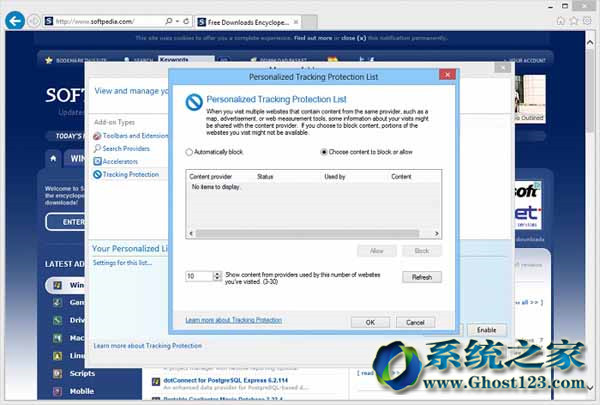Open the browser Tools gear icon
Screen dimensions: 600x405
(587, 21)
